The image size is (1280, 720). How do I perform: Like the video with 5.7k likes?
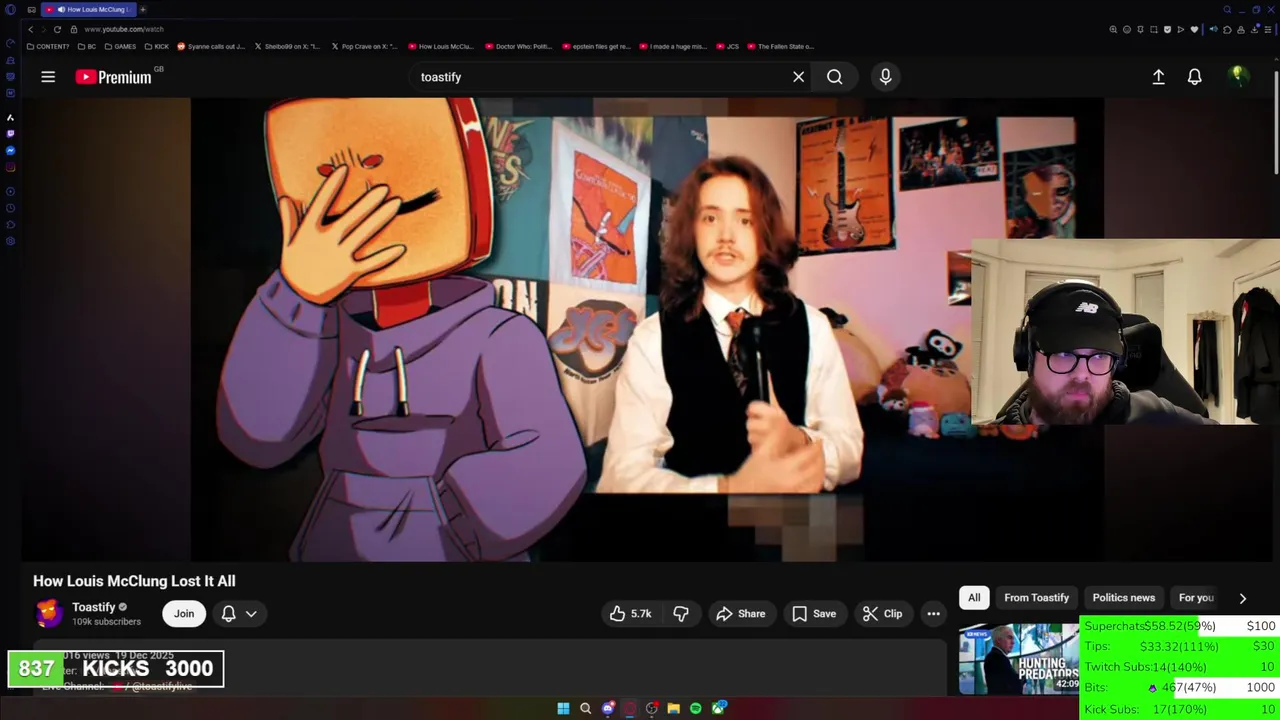pyautogui.click(x=630, y=614)
